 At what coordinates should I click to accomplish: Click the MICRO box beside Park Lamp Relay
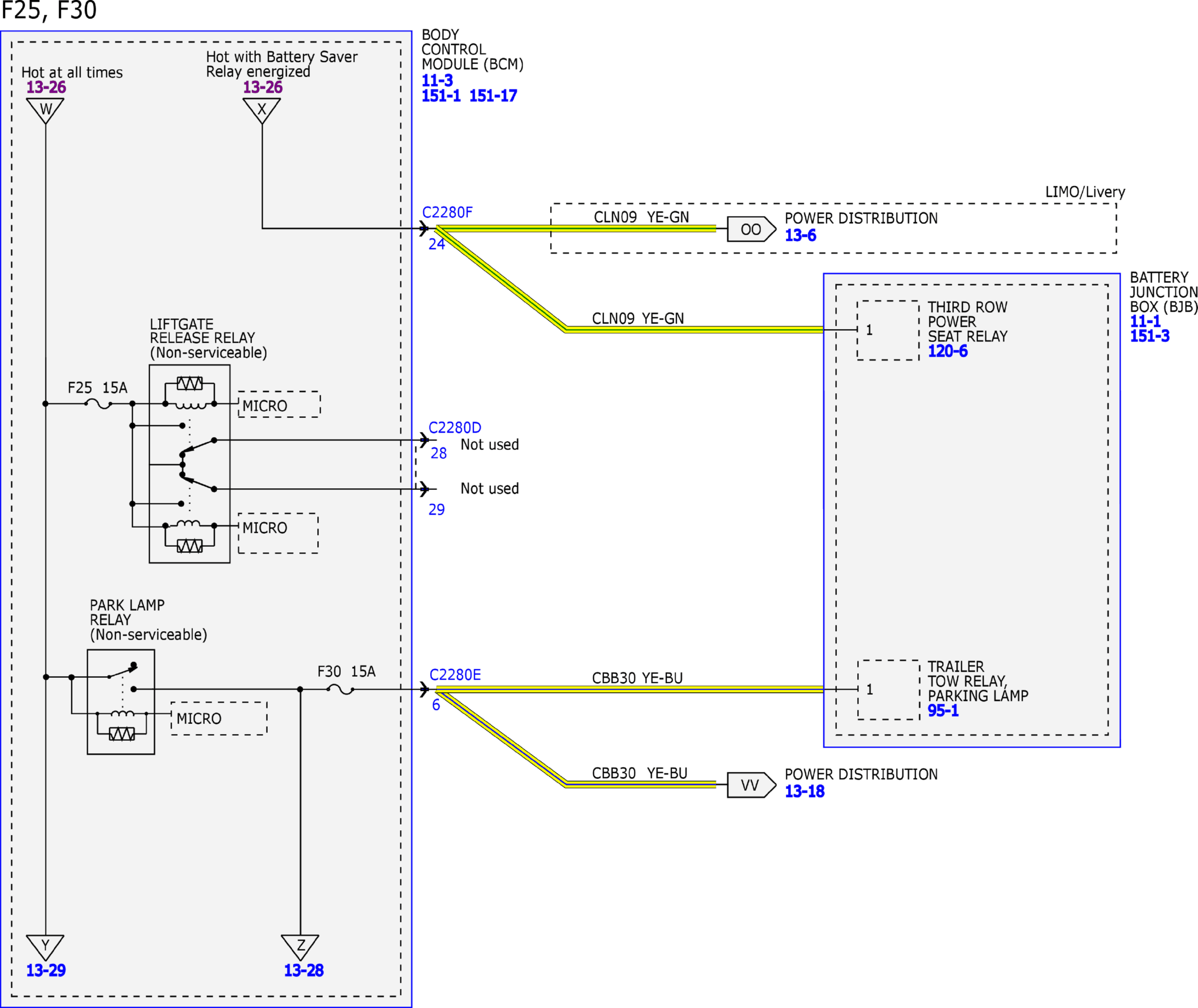coord(219,718)
